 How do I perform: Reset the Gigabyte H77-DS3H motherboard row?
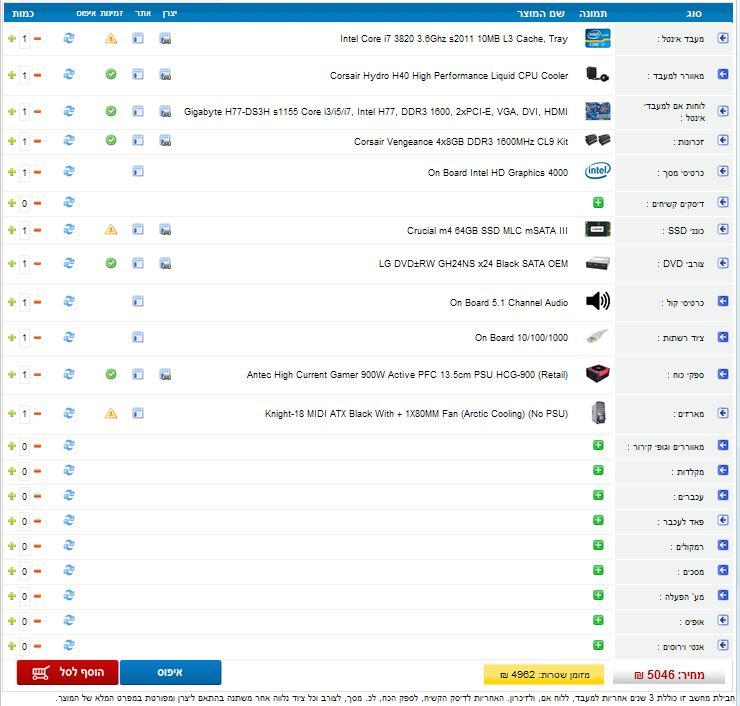tap(69, 111)
